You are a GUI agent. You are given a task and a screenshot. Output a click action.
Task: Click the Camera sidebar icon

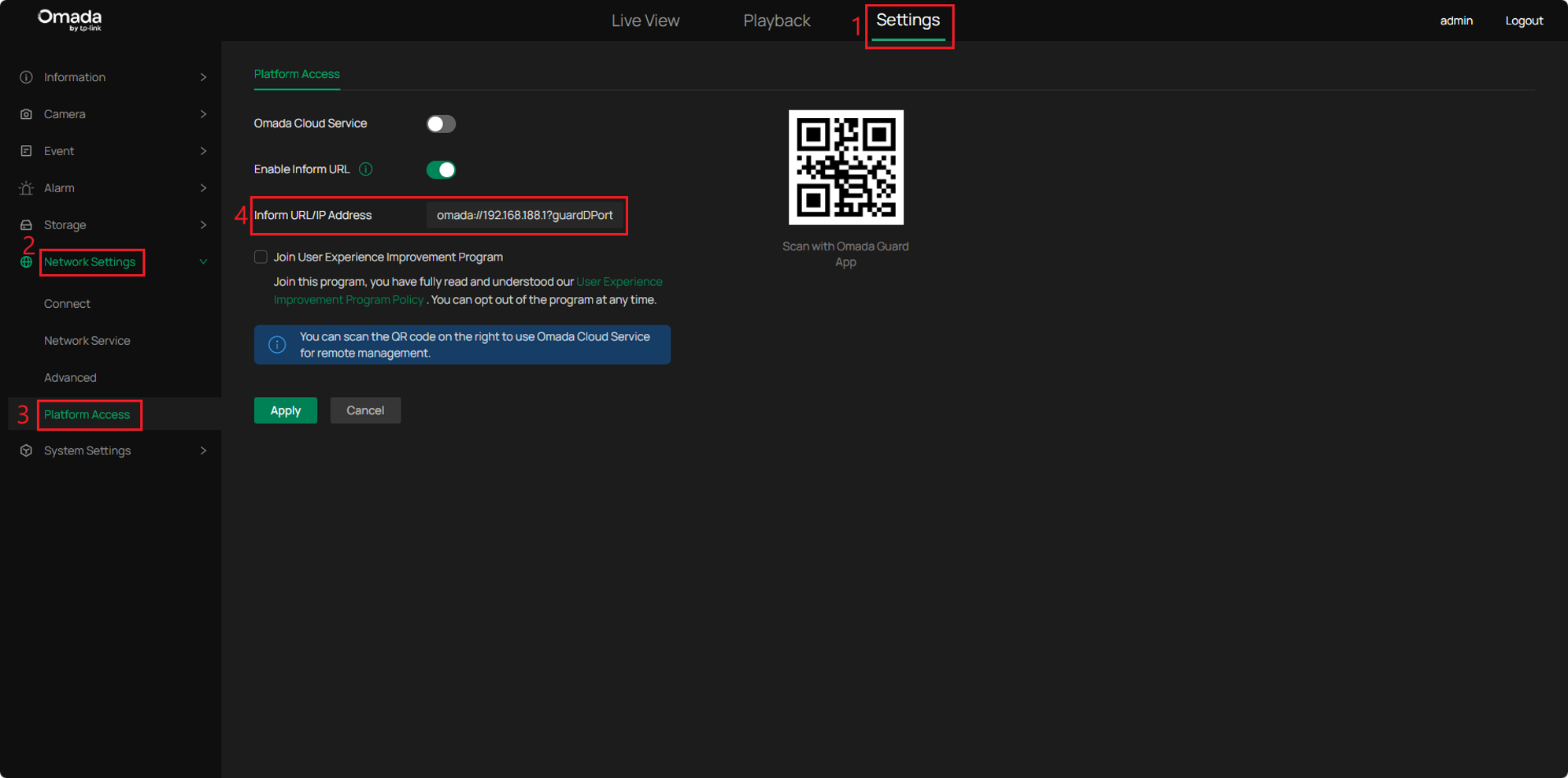[x=26, y=114]
